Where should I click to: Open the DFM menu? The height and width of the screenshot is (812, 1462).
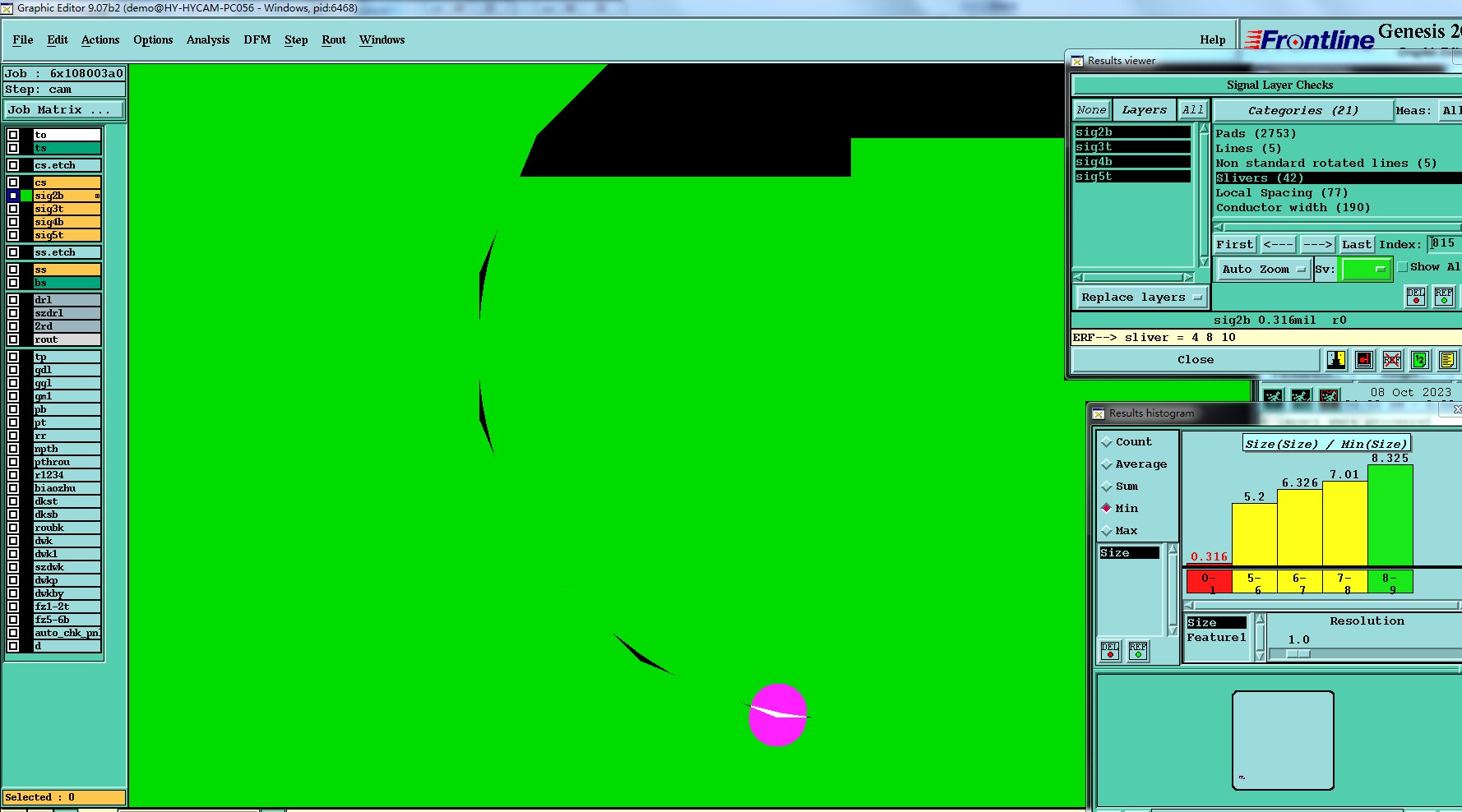(257, 39)
